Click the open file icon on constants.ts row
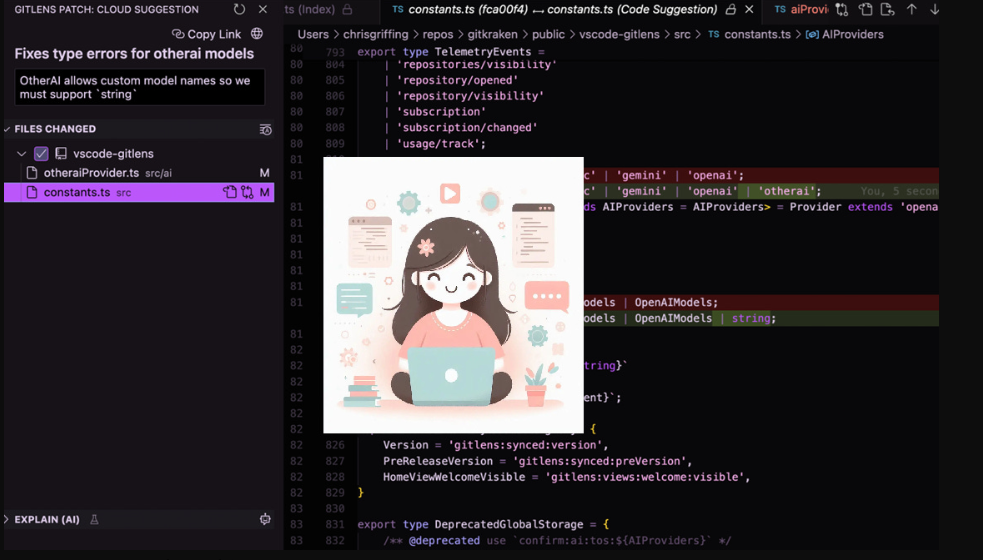Screen dimensions: 983x560 coord(229,192)
